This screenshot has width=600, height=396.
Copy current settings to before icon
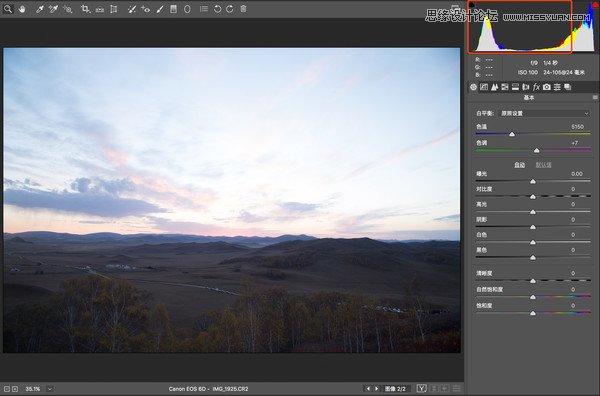point(445,388)
